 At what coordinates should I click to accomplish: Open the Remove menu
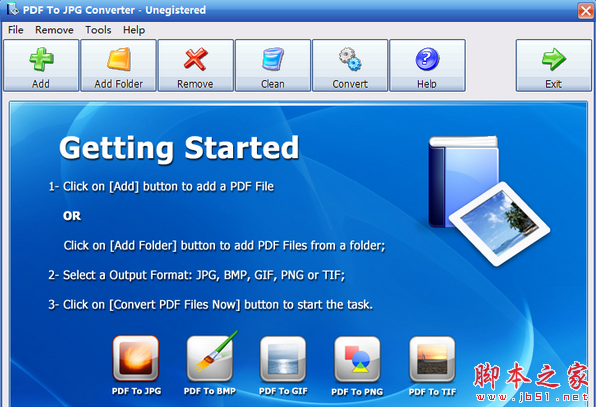point(54,30)
